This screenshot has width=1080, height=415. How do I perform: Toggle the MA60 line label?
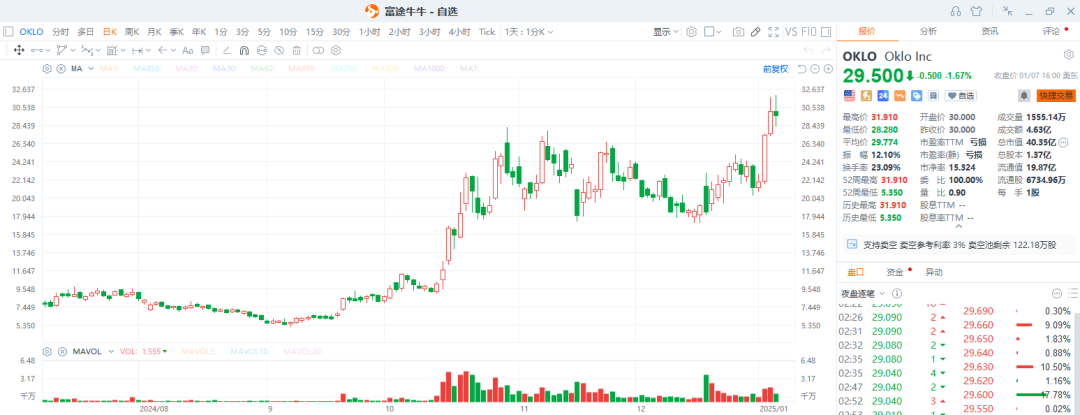(x=262, y=69)
